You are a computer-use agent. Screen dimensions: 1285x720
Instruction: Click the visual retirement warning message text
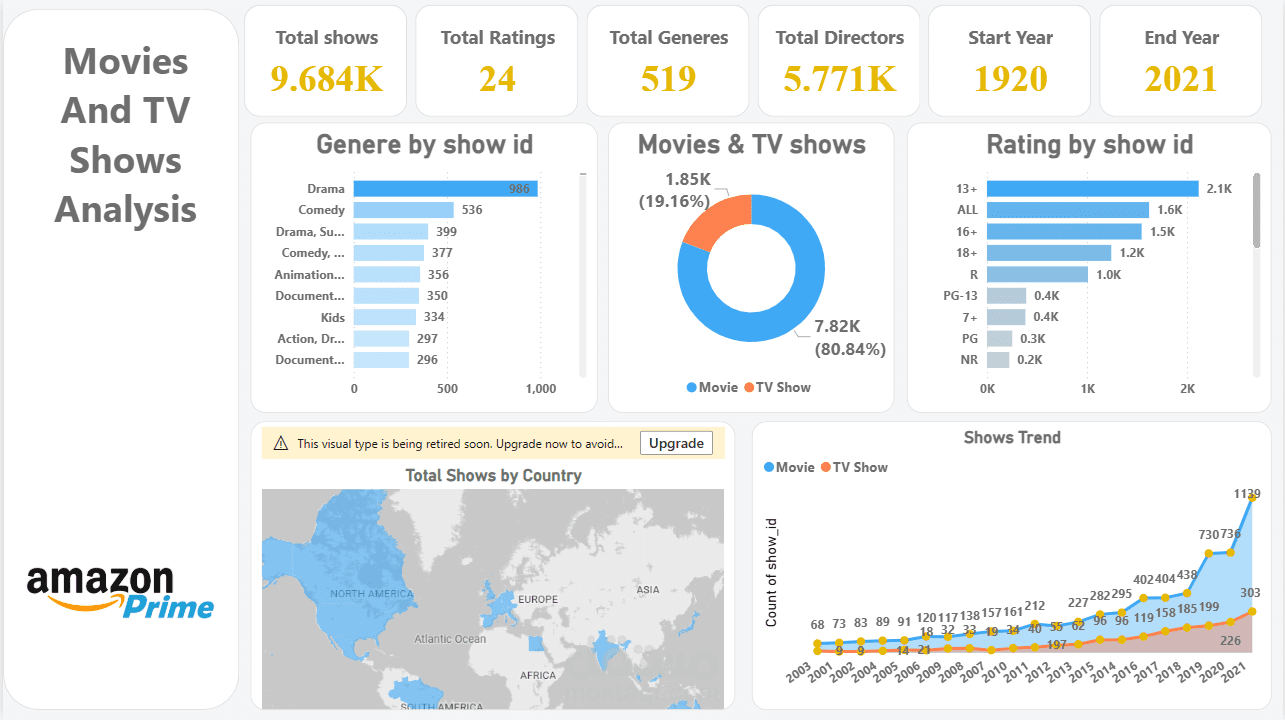(460, 443)
